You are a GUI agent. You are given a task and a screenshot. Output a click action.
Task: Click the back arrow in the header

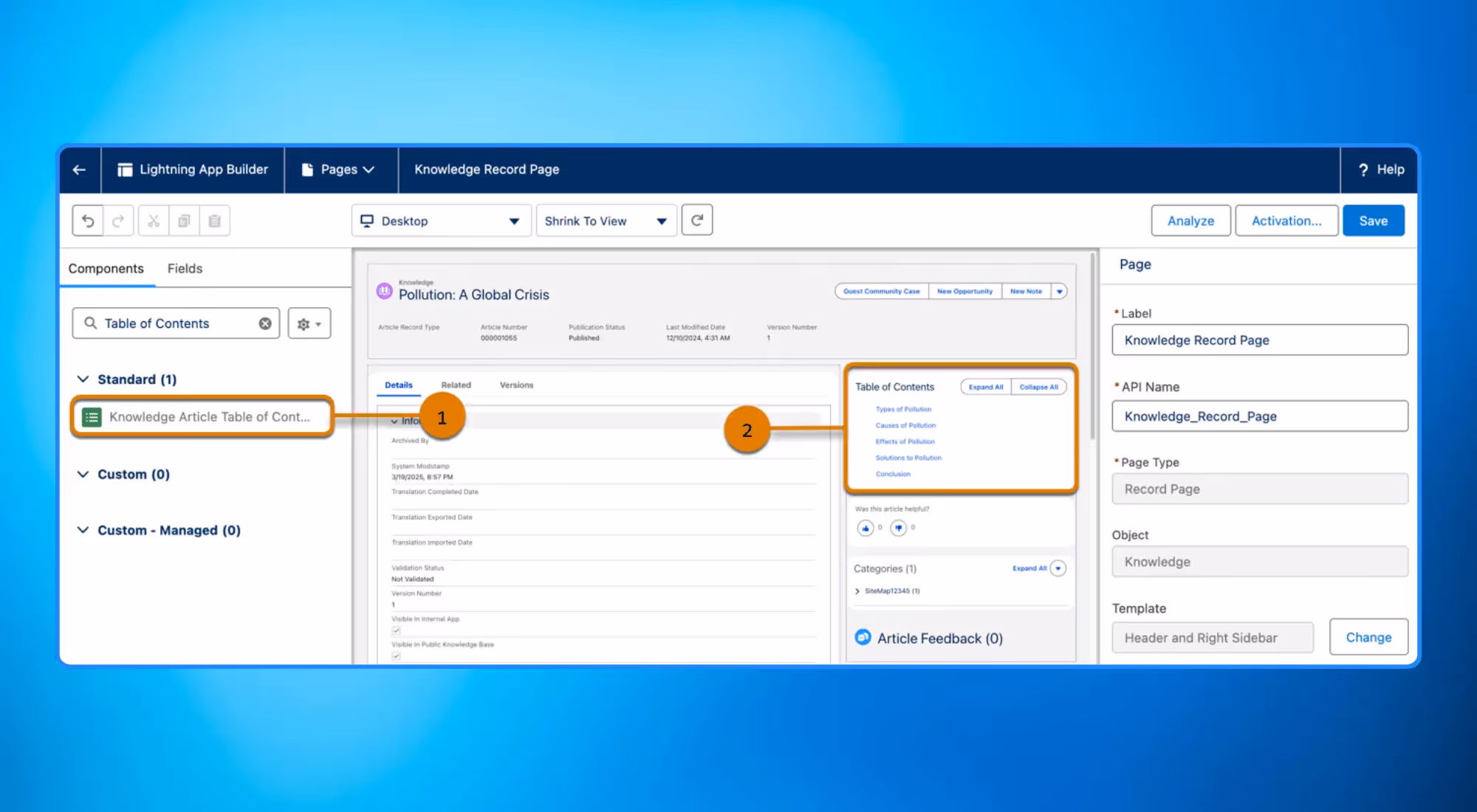[79, 170]
